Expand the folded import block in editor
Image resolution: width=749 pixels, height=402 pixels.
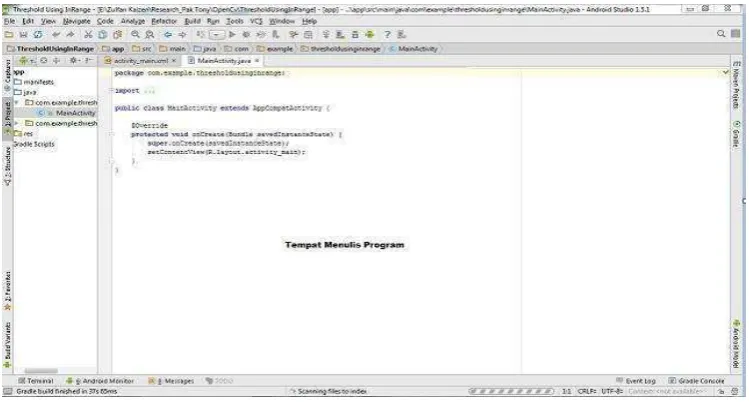[110, 90]
